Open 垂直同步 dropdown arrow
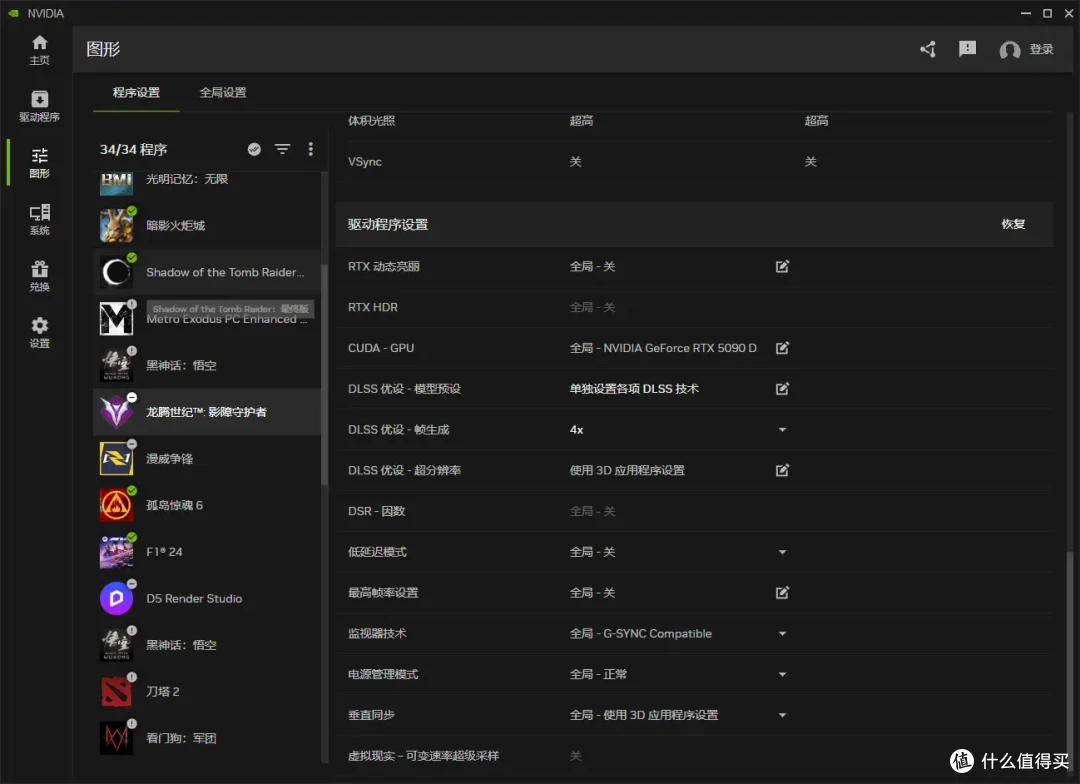This screenshot has height=784, width=1080. (x=782, y=715)
